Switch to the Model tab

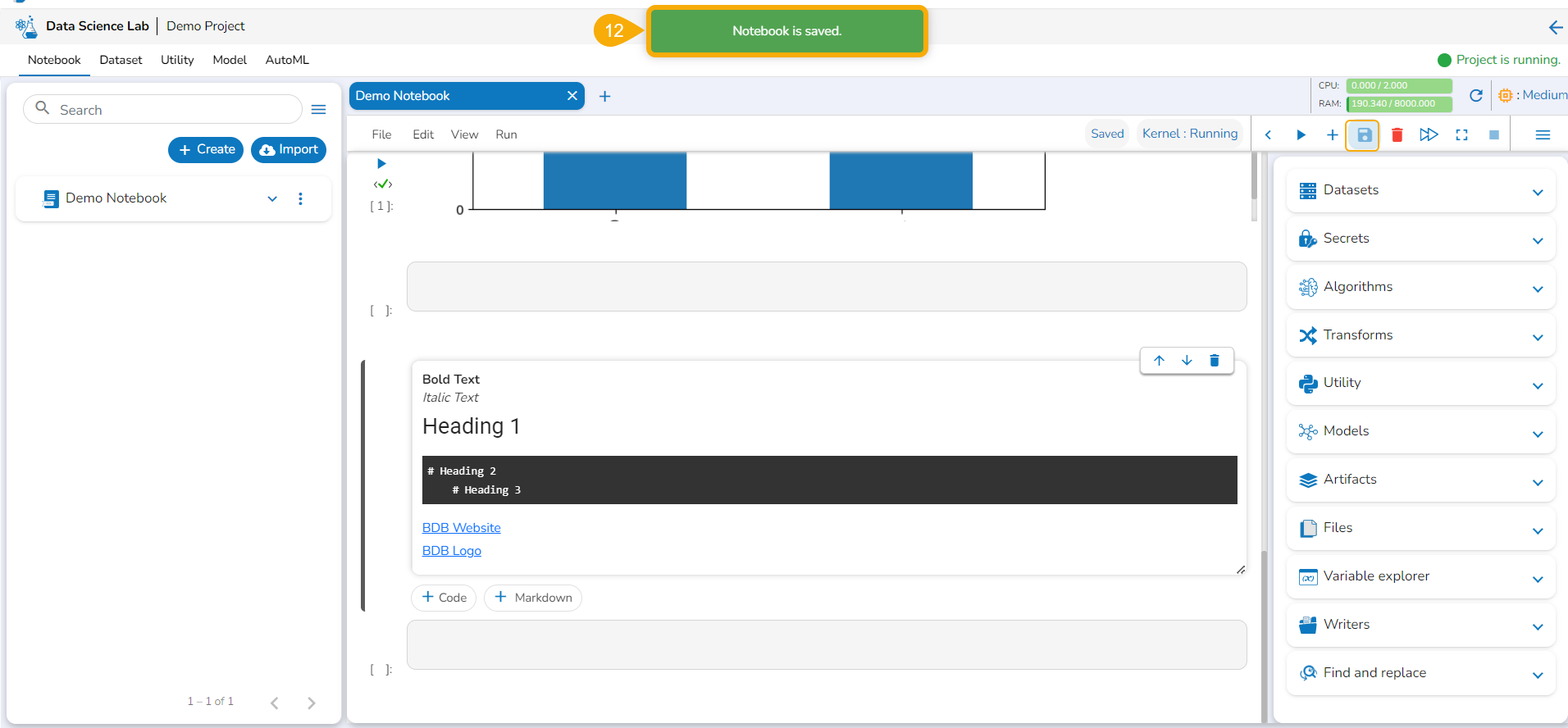[x=230, y=60]
